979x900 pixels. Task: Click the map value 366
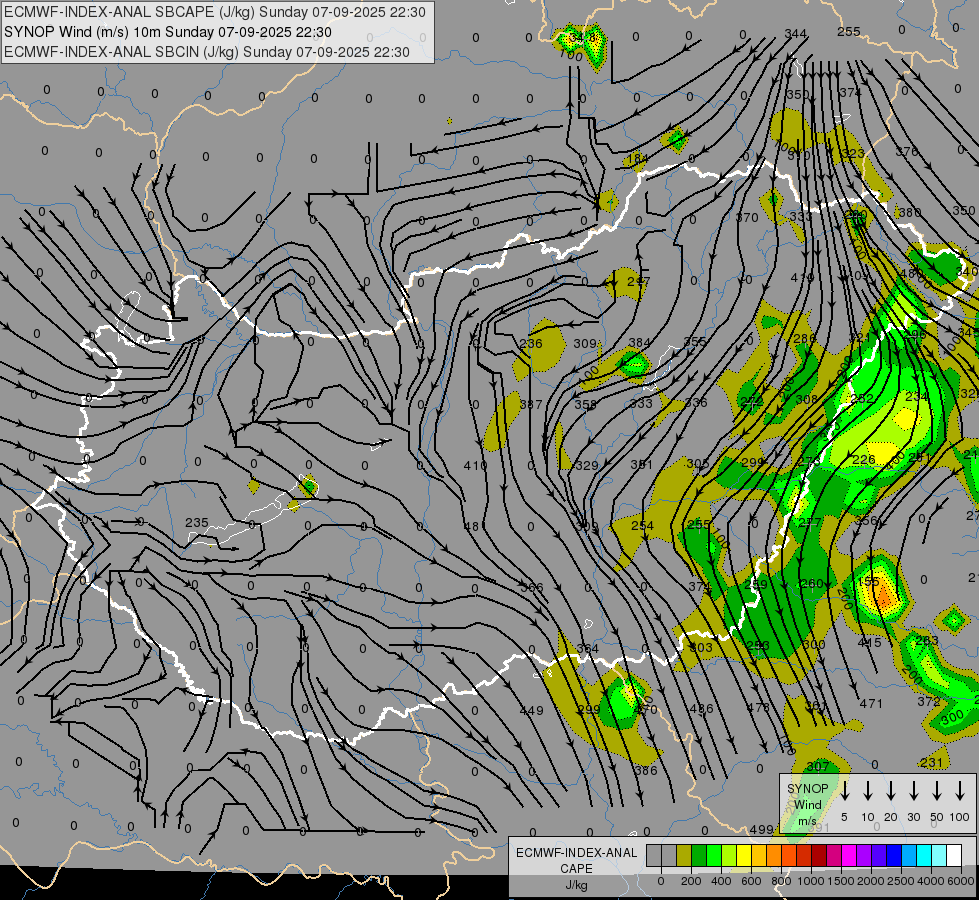(x=532, y=587)
